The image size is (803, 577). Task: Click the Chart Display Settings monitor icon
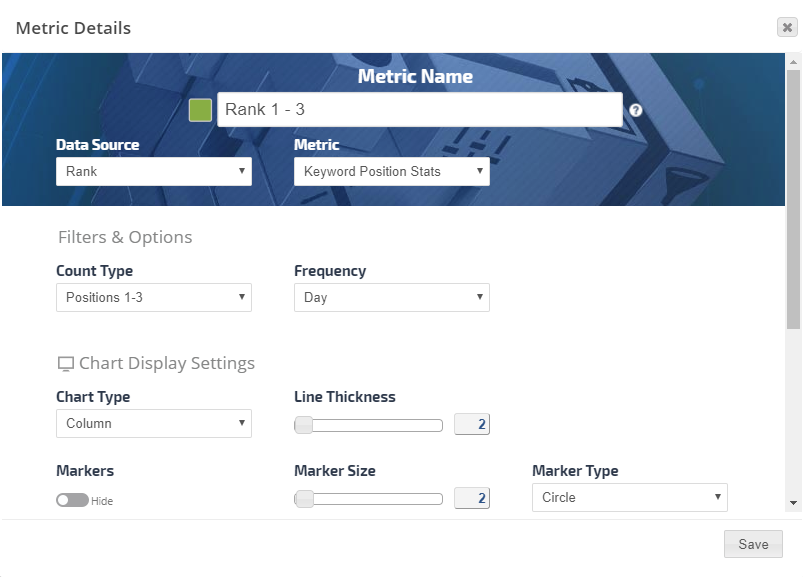[65, 364]
